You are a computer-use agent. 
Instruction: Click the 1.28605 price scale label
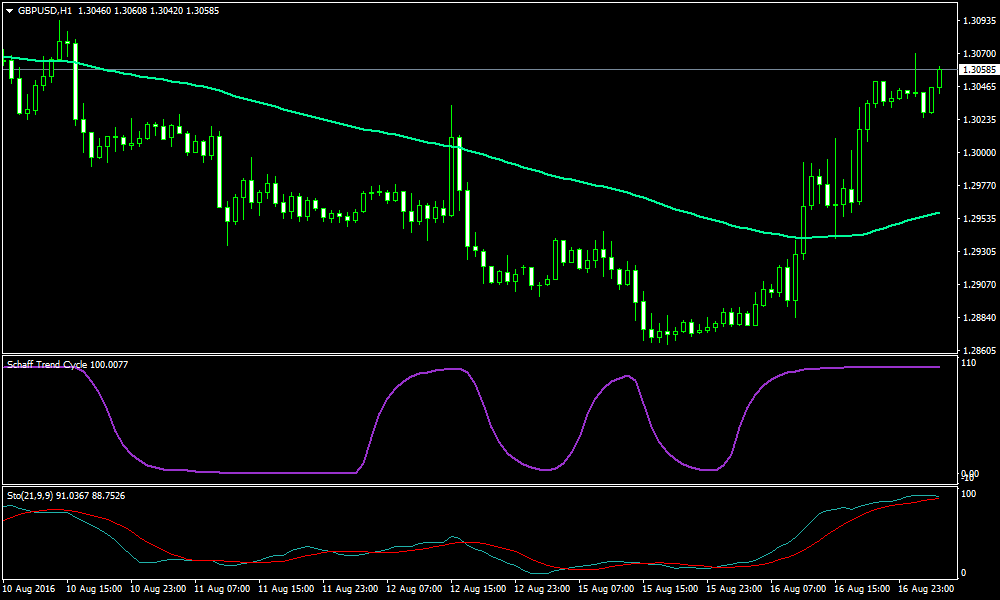[978, 351]
